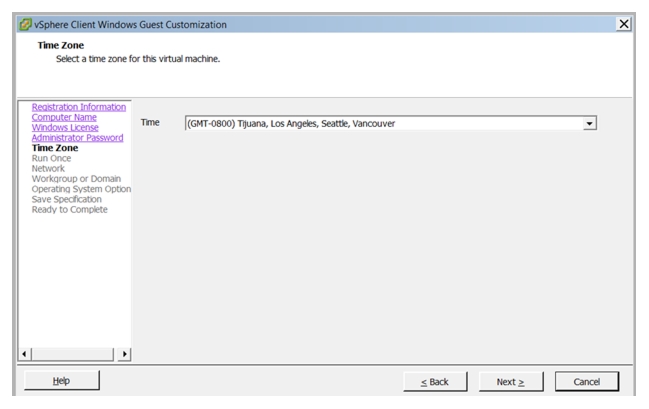649x409 pixels.
Task: Open the Windows License step
Action: (x=65, y=128)
